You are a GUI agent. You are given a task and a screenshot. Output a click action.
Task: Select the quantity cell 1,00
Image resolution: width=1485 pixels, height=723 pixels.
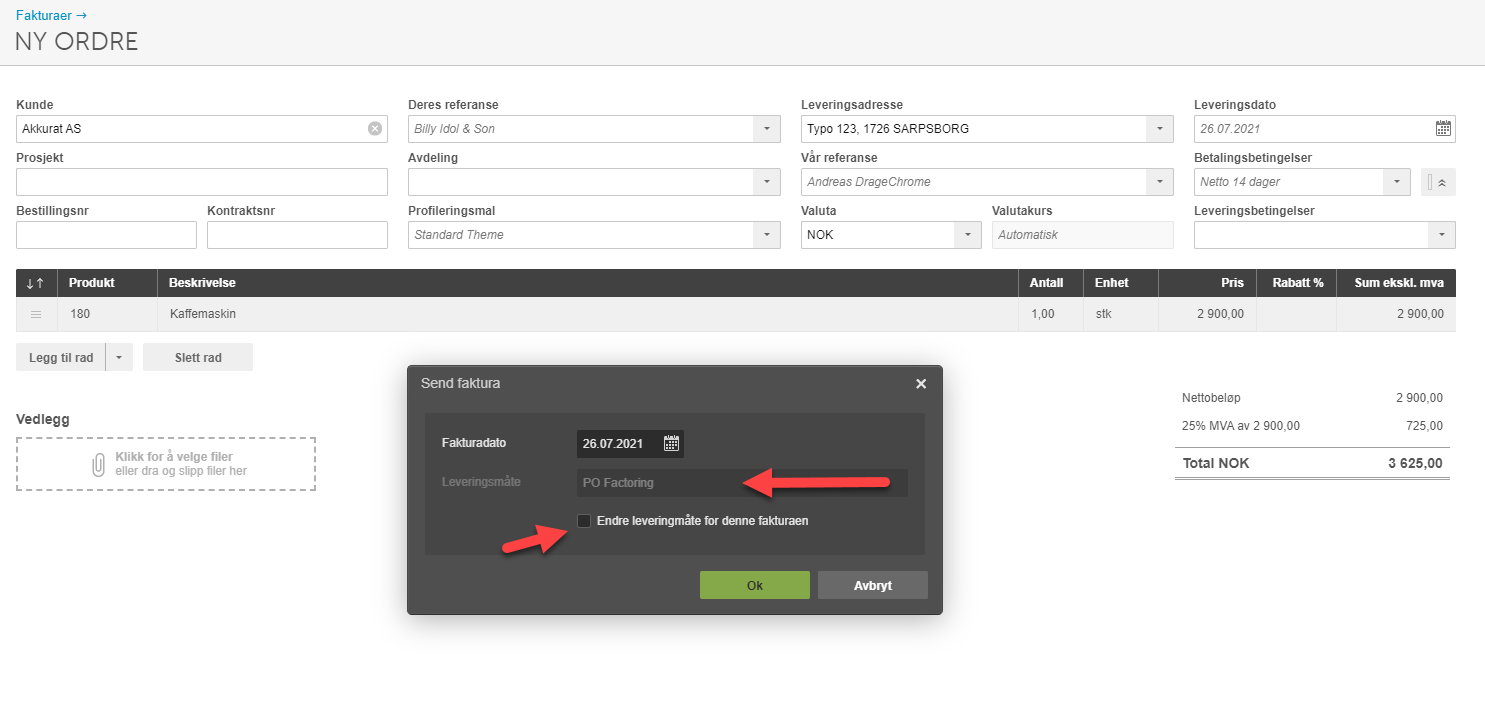(x=1050, y=314)
